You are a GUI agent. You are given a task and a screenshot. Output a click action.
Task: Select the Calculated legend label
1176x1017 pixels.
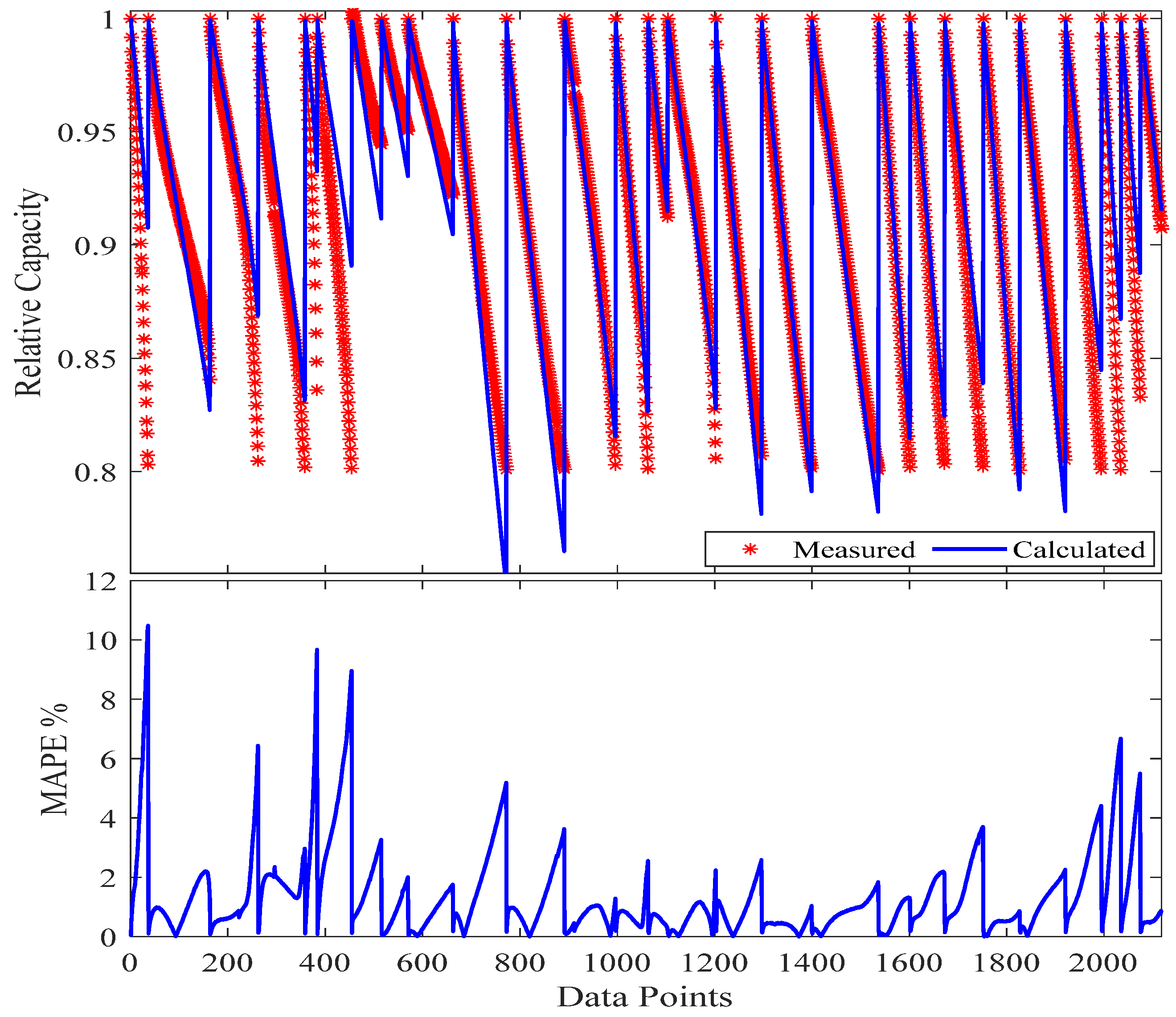click(1079, 550)
